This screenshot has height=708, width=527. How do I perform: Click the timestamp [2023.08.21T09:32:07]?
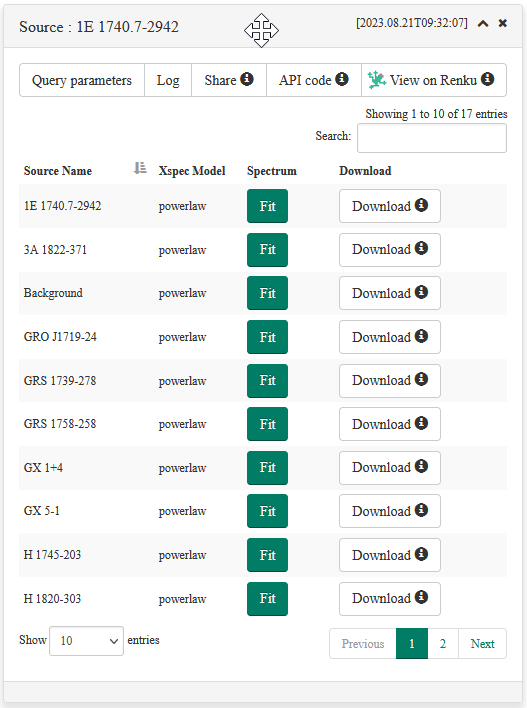pos(412,23)
